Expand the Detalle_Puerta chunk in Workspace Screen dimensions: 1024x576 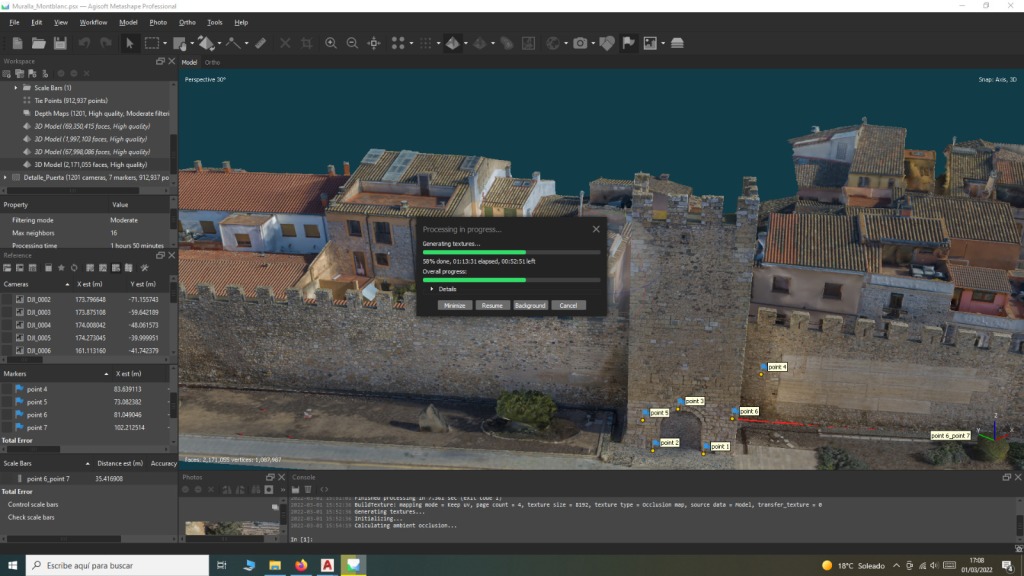[x=6, y=177]
